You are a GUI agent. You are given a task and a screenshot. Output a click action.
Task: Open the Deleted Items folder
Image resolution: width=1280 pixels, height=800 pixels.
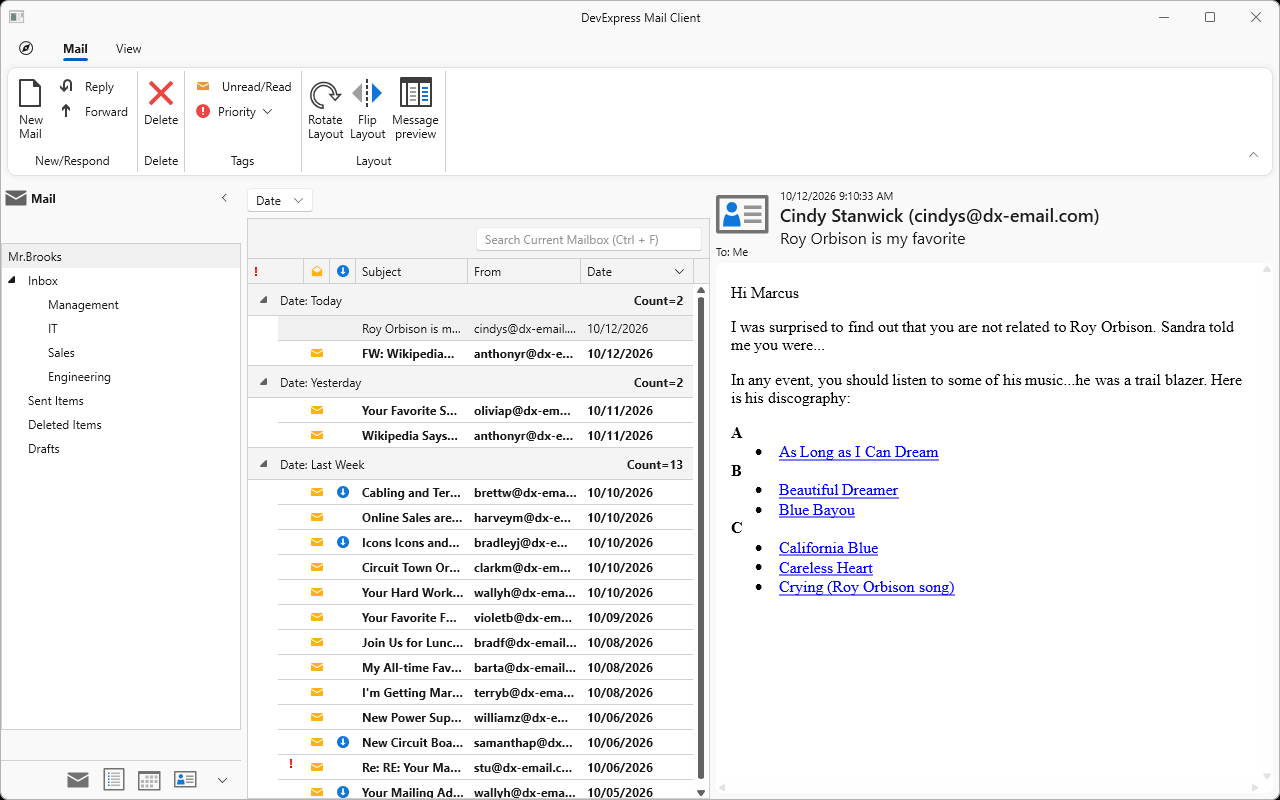65,425
